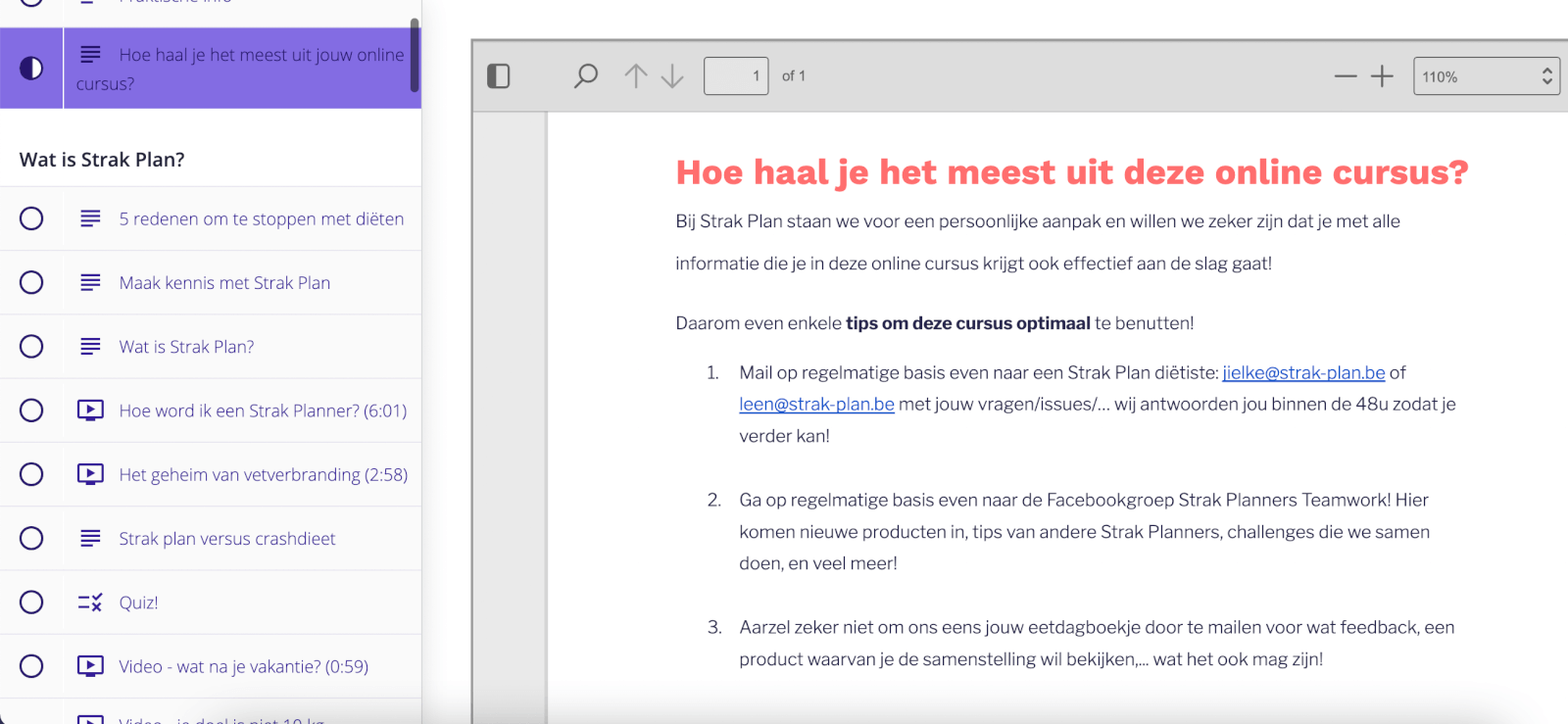Viewport: 1568px width, 724px height.
Task: Click the 'Wat is Strak Plan?' chapter heading
Action: [102, 160]
